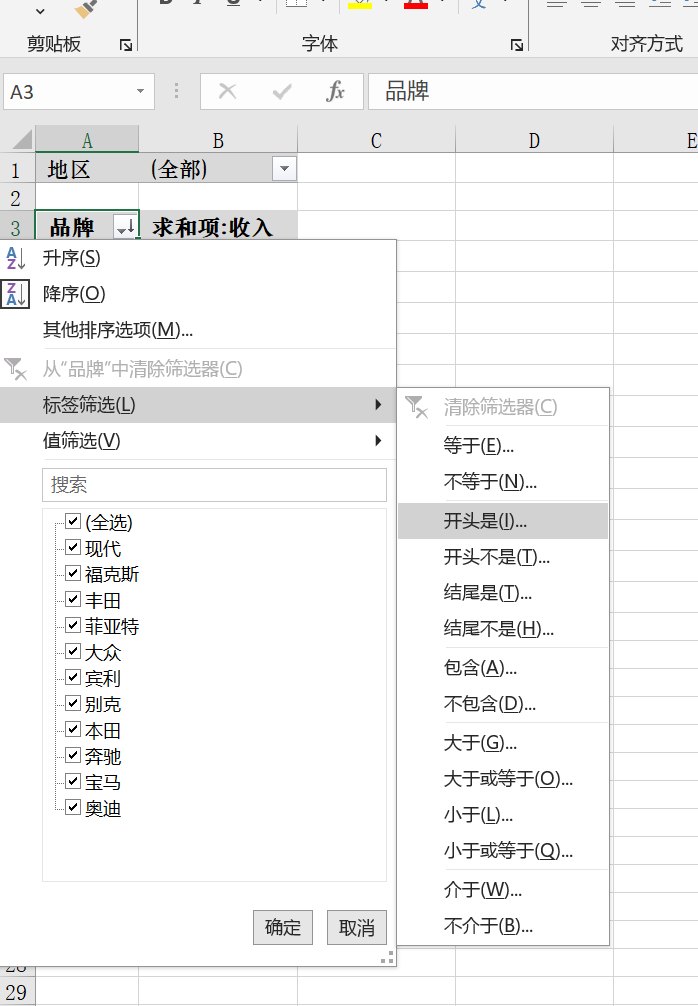The image size is (698, 1006).
Task: Uncheck the 大众 checkbox
Action: tap(73, 651)
